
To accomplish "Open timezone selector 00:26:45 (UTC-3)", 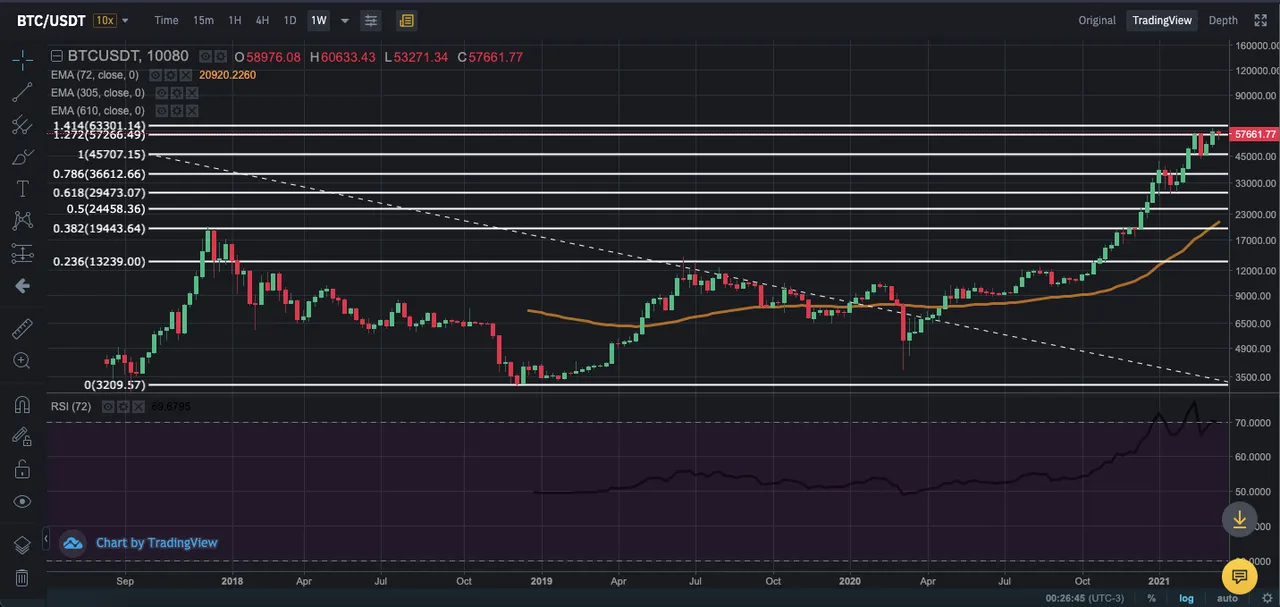I will tap(1087, 598).
